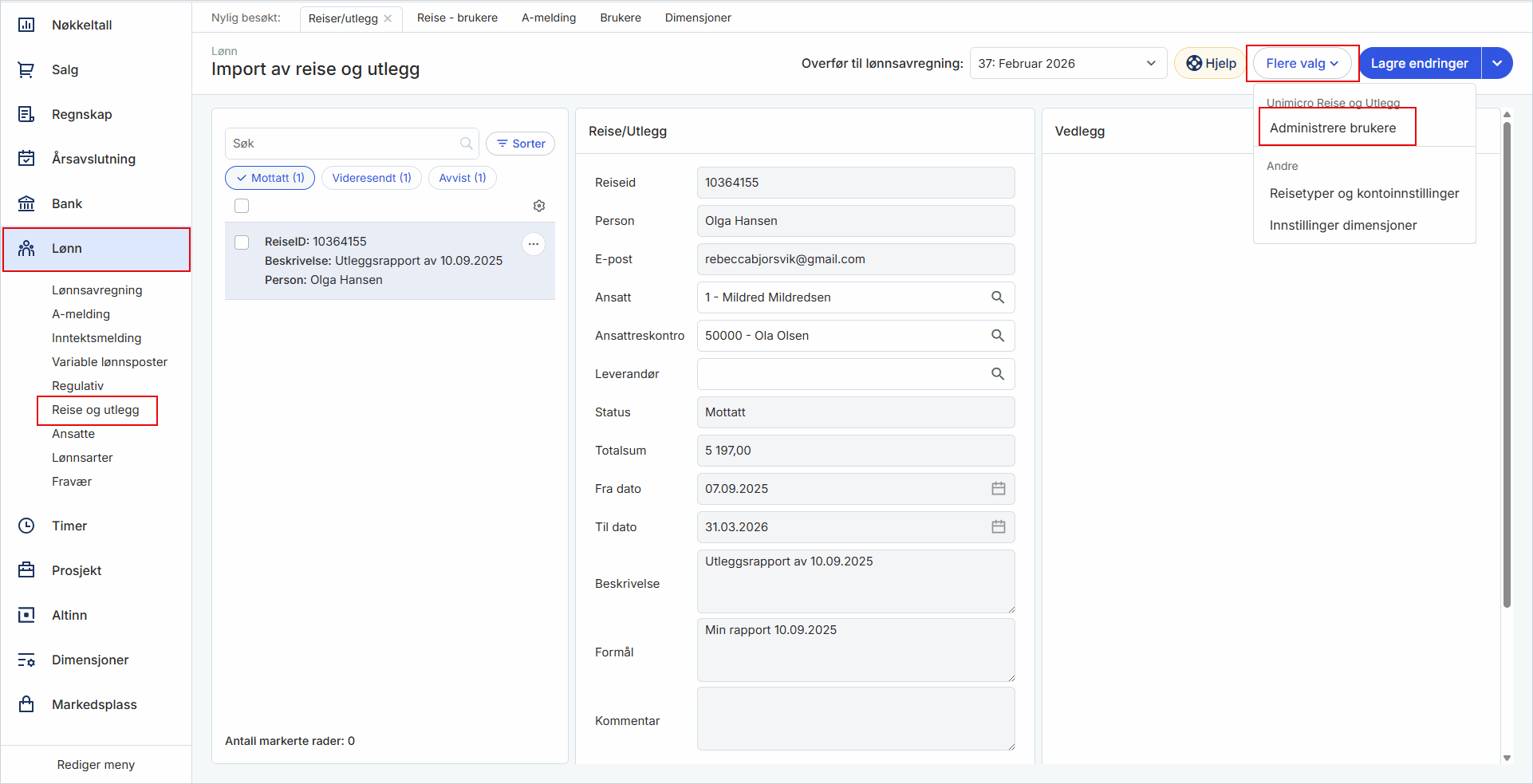Click the Bank icon in the sidebar
This screenshot has height=784, width=1533.
(26, 203)
